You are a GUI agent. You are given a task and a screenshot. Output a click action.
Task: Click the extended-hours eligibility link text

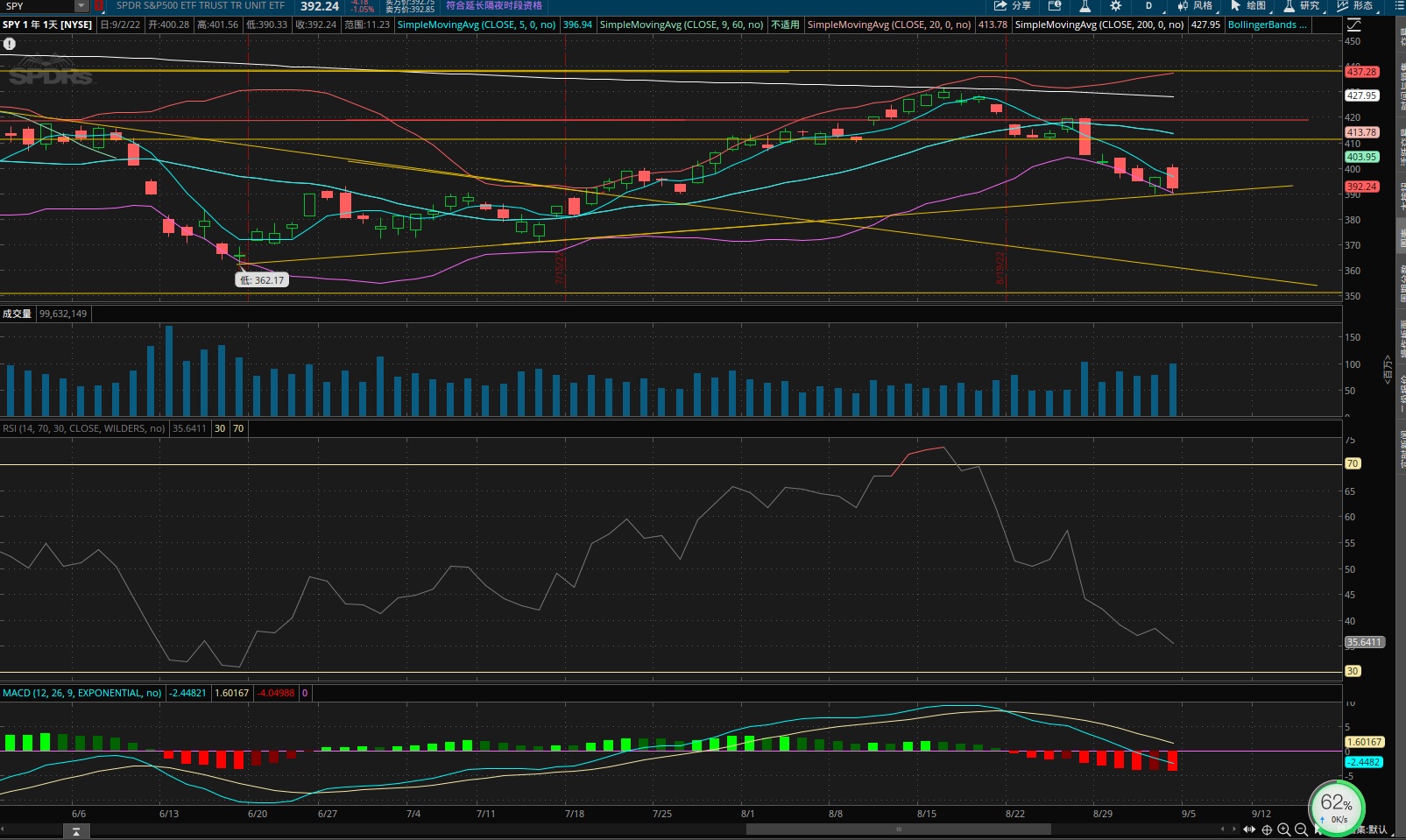(x=493, y=5)
